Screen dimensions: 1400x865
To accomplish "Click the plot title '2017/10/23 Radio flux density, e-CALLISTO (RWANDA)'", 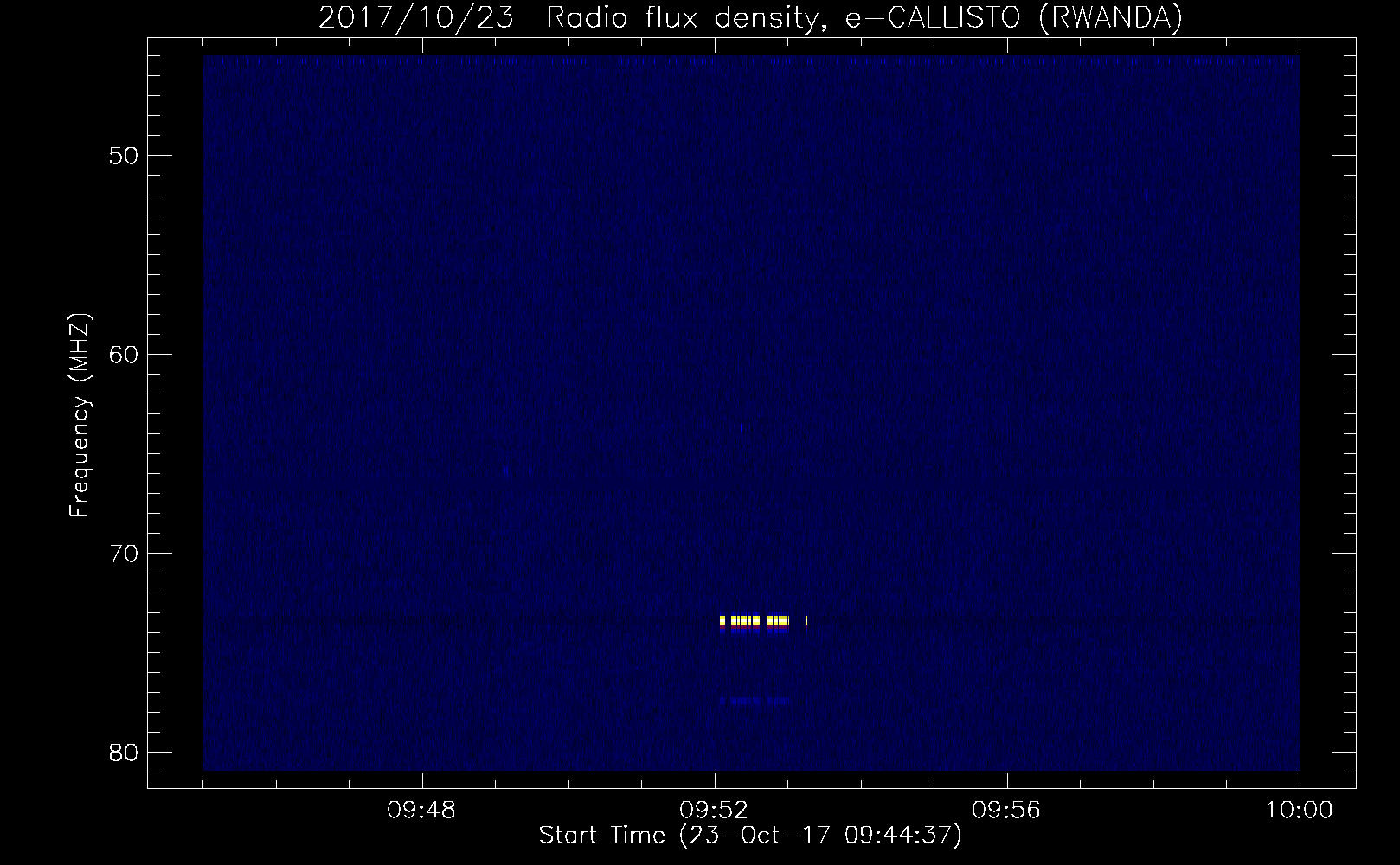I will pyautogui.click(x=750, y=17).
